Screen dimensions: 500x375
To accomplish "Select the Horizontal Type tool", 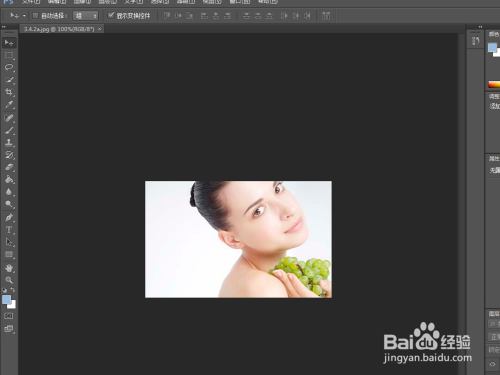I will click(9, 230).
